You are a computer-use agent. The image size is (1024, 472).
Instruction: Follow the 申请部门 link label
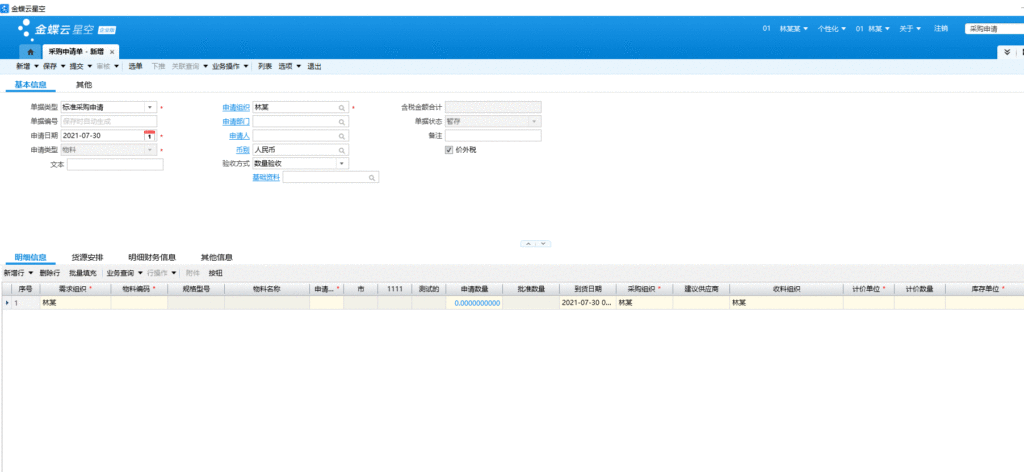point(236,122)
